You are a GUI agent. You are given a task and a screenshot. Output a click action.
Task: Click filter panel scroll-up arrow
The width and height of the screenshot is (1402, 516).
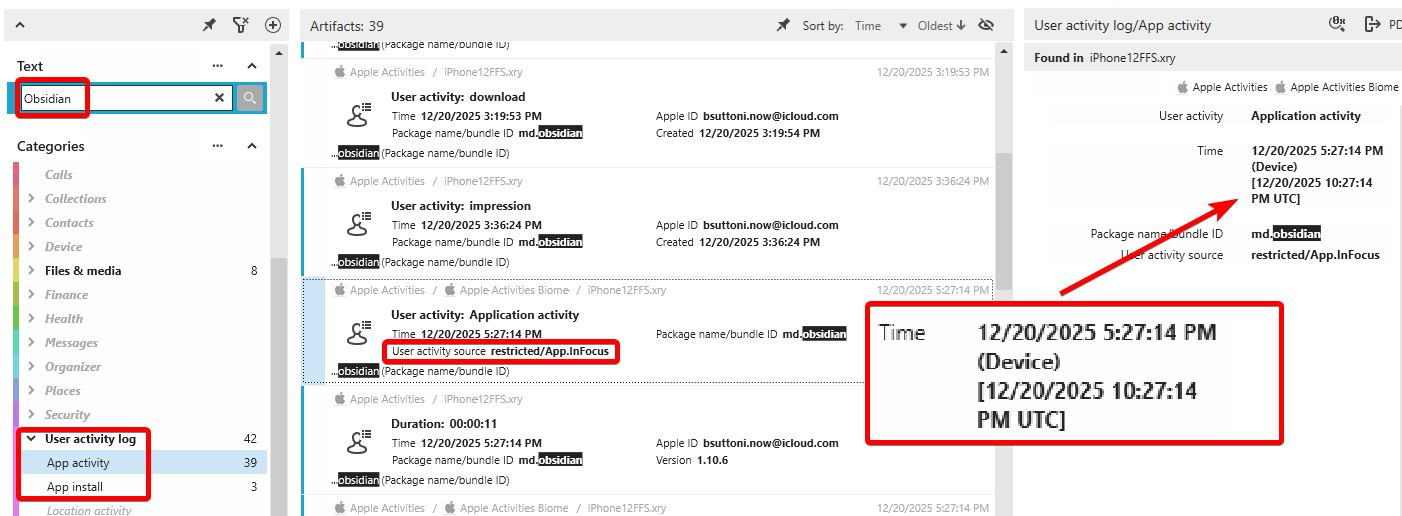point(280,51)
